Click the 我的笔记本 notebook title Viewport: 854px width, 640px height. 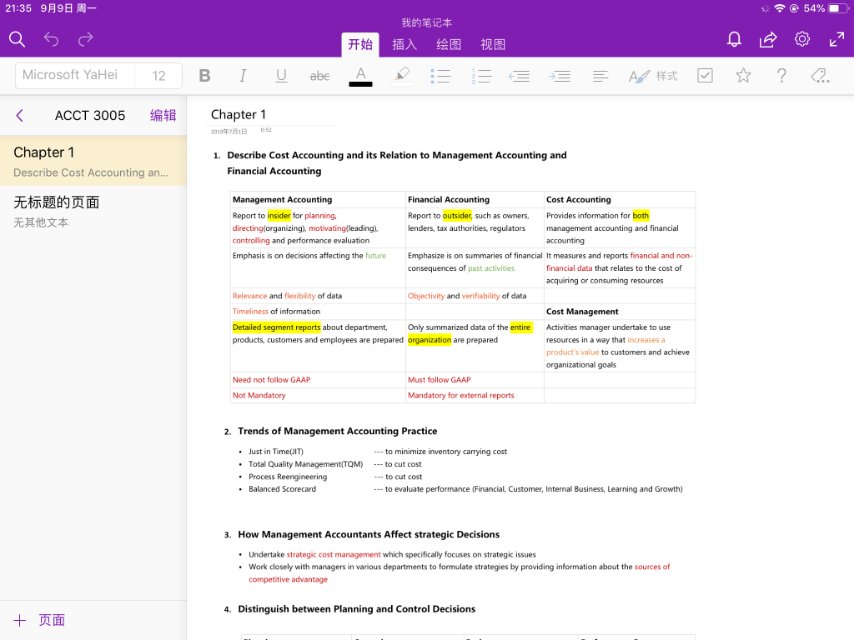(426, 23)
